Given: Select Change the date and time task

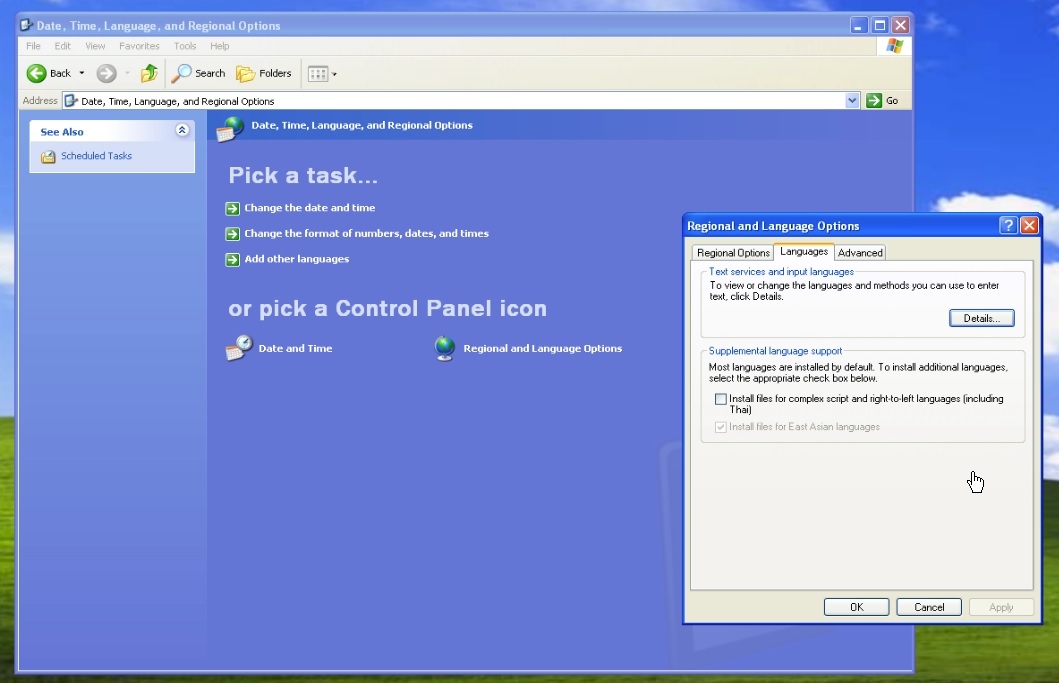Looking at the screenshot, I should (309, 207).
